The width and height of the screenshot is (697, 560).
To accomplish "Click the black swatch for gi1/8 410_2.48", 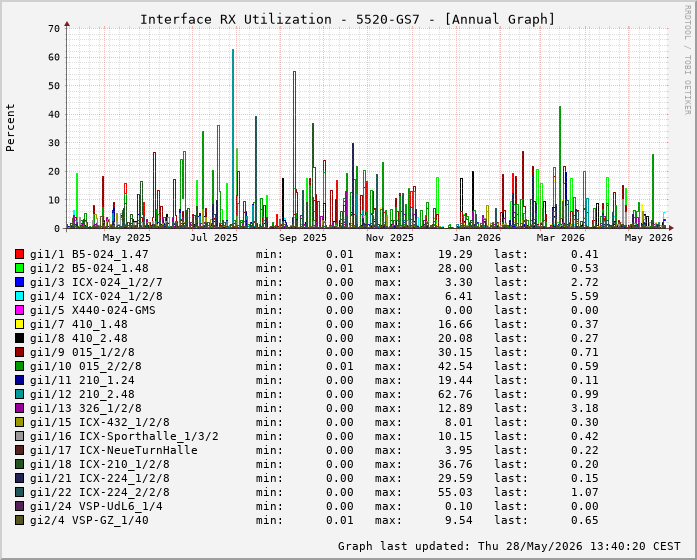I will 19,338.
